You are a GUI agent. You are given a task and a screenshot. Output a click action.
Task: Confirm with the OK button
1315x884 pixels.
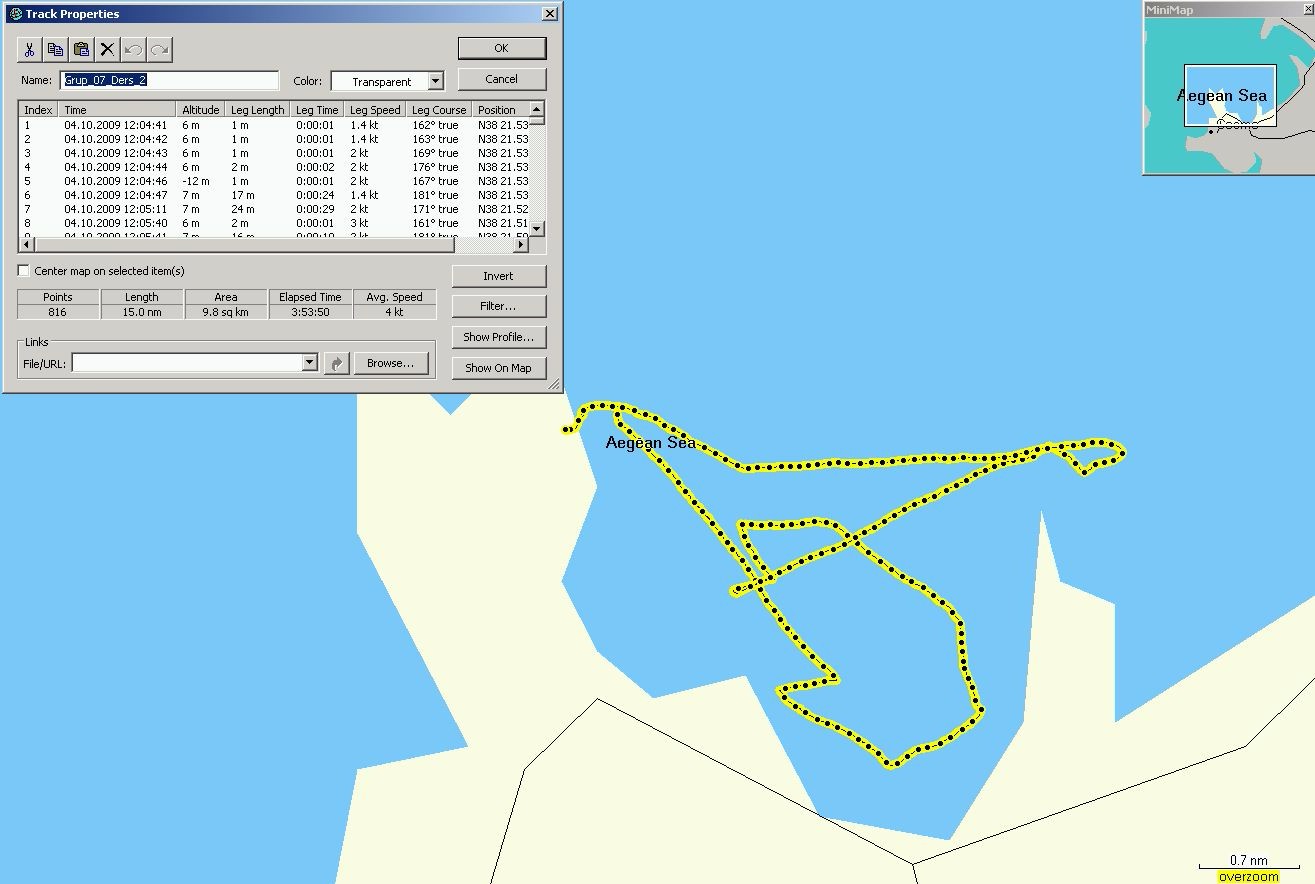pos(502,48)
